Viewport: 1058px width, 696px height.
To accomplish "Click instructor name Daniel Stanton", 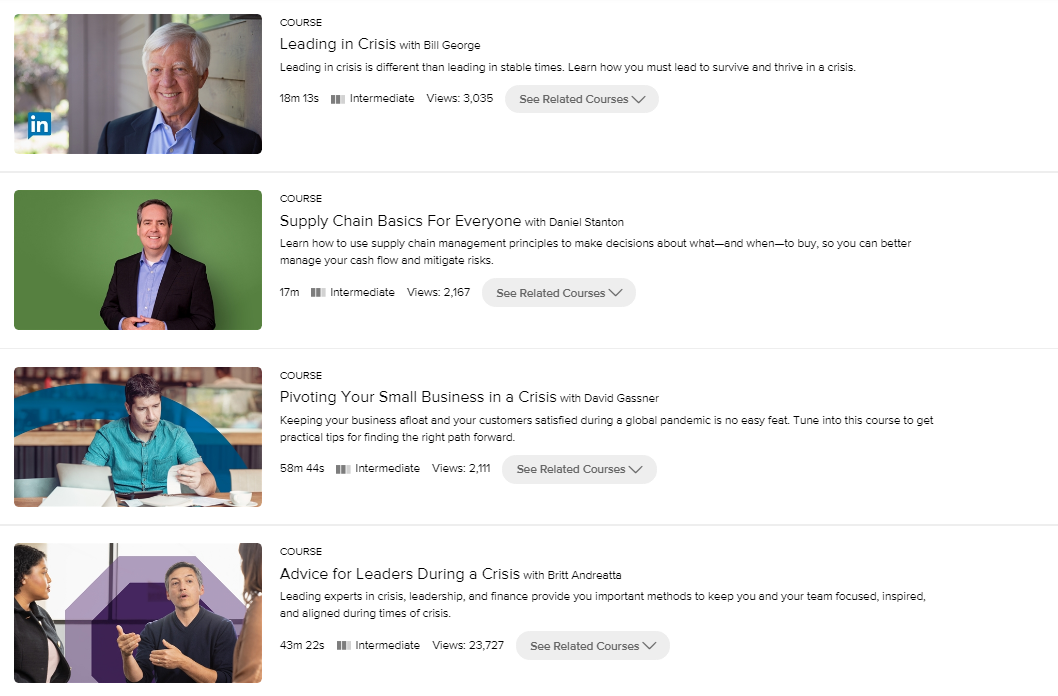I will tap(586, 222).
